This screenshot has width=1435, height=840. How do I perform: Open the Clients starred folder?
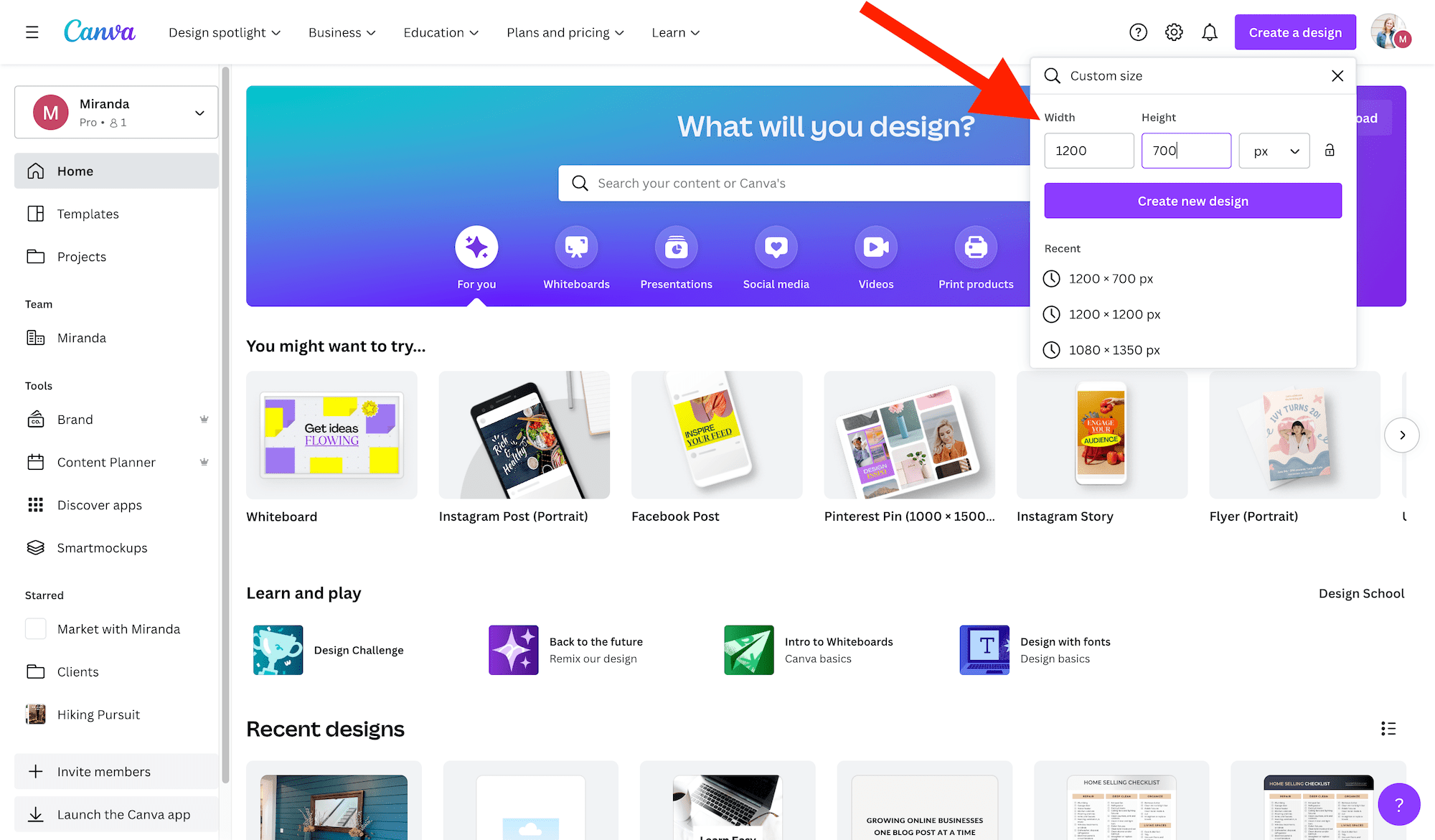(116, 672)
